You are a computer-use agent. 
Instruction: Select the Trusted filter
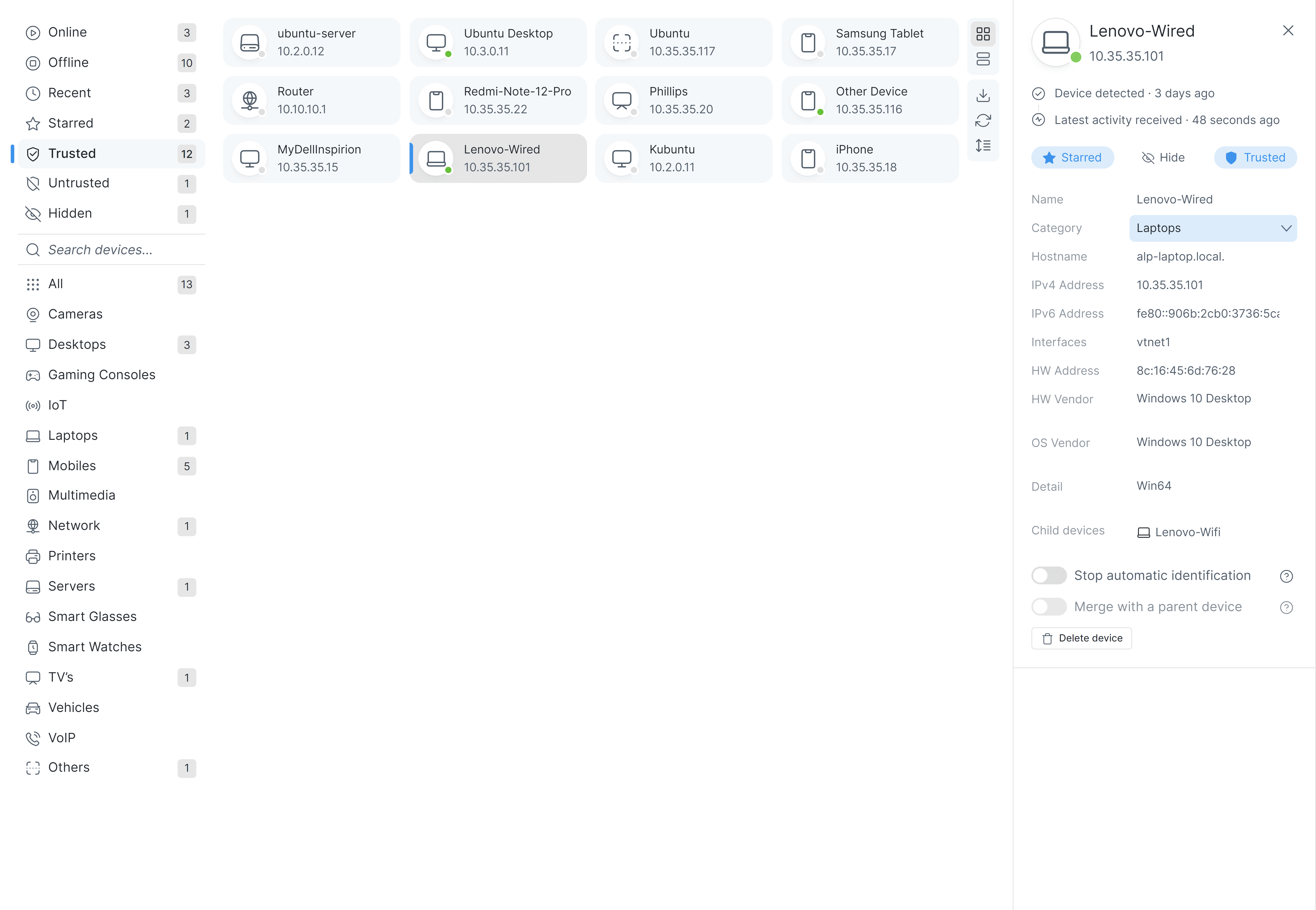[111, 153]
